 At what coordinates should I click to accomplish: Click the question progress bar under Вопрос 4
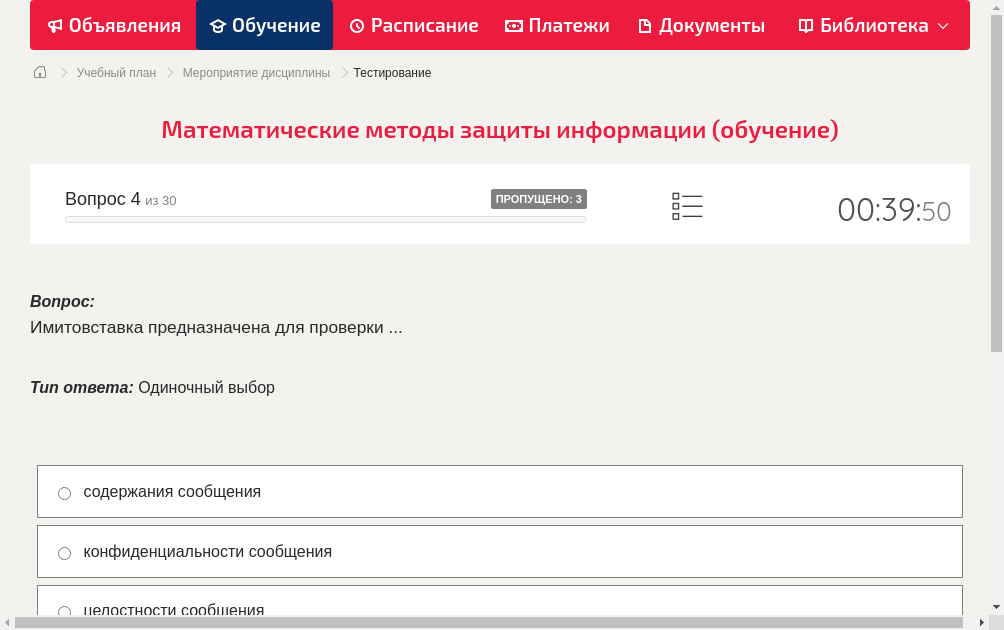coord(325,220)
